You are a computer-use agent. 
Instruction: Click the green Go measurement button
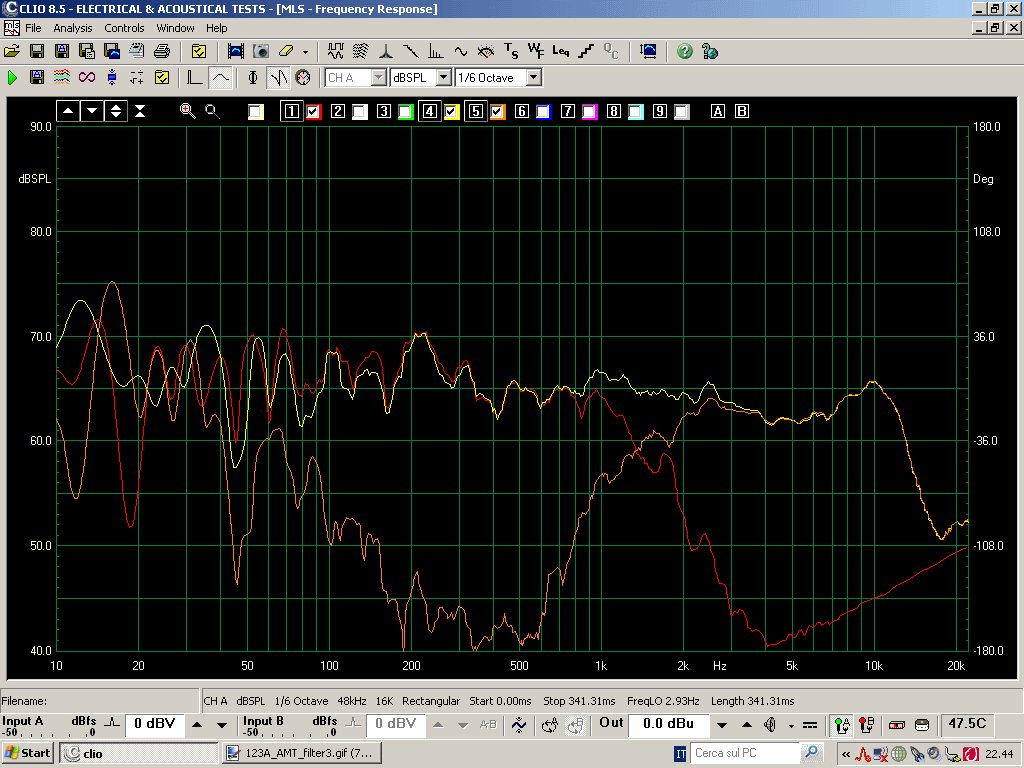click(13, 77)
